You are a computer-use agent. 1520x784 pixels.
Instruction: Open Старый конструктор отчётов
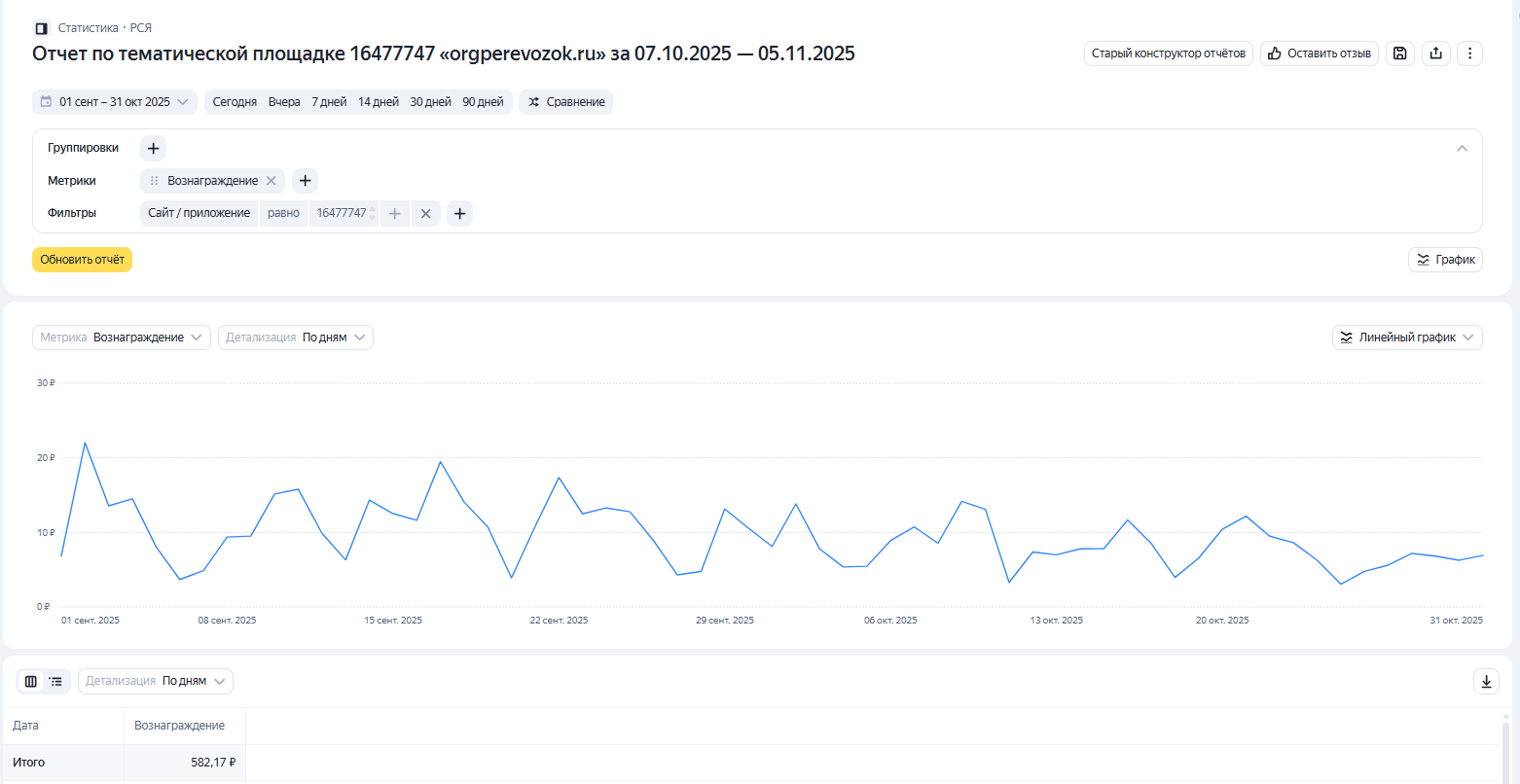click(x=1168, y=53)
